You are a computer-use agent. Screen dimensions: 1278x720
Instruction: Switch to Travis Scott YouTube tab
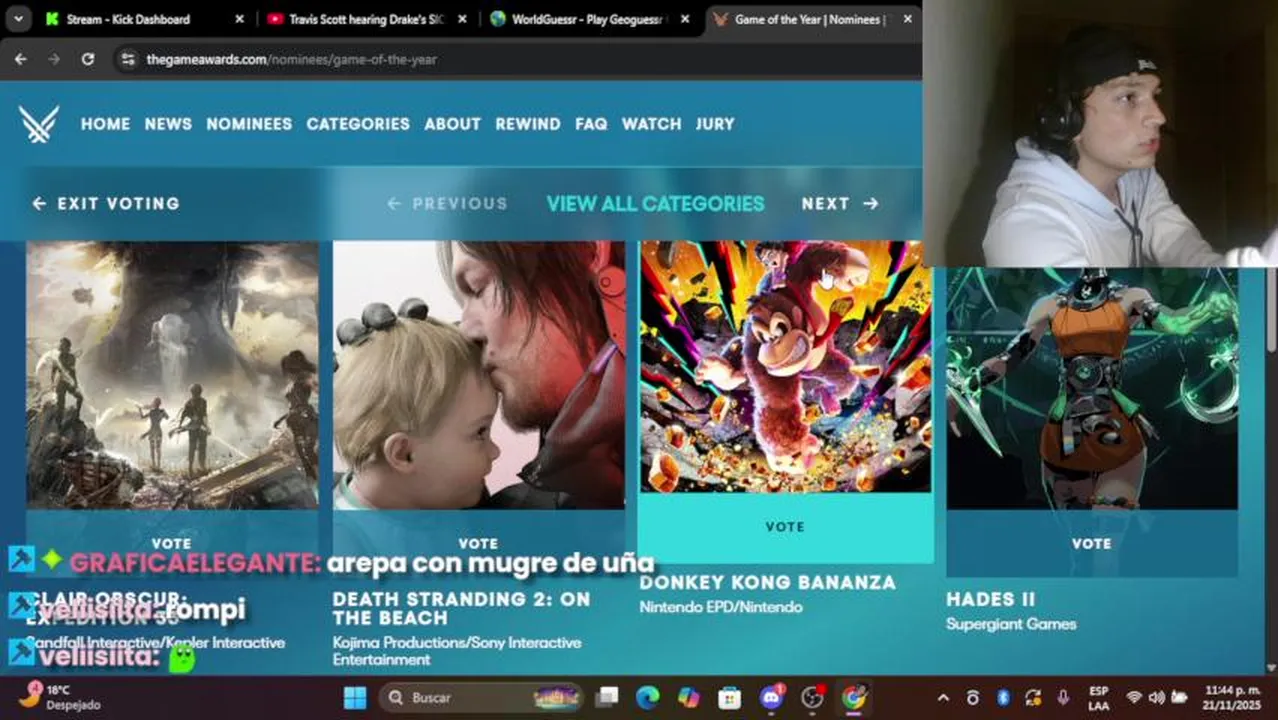coord(365,19)
